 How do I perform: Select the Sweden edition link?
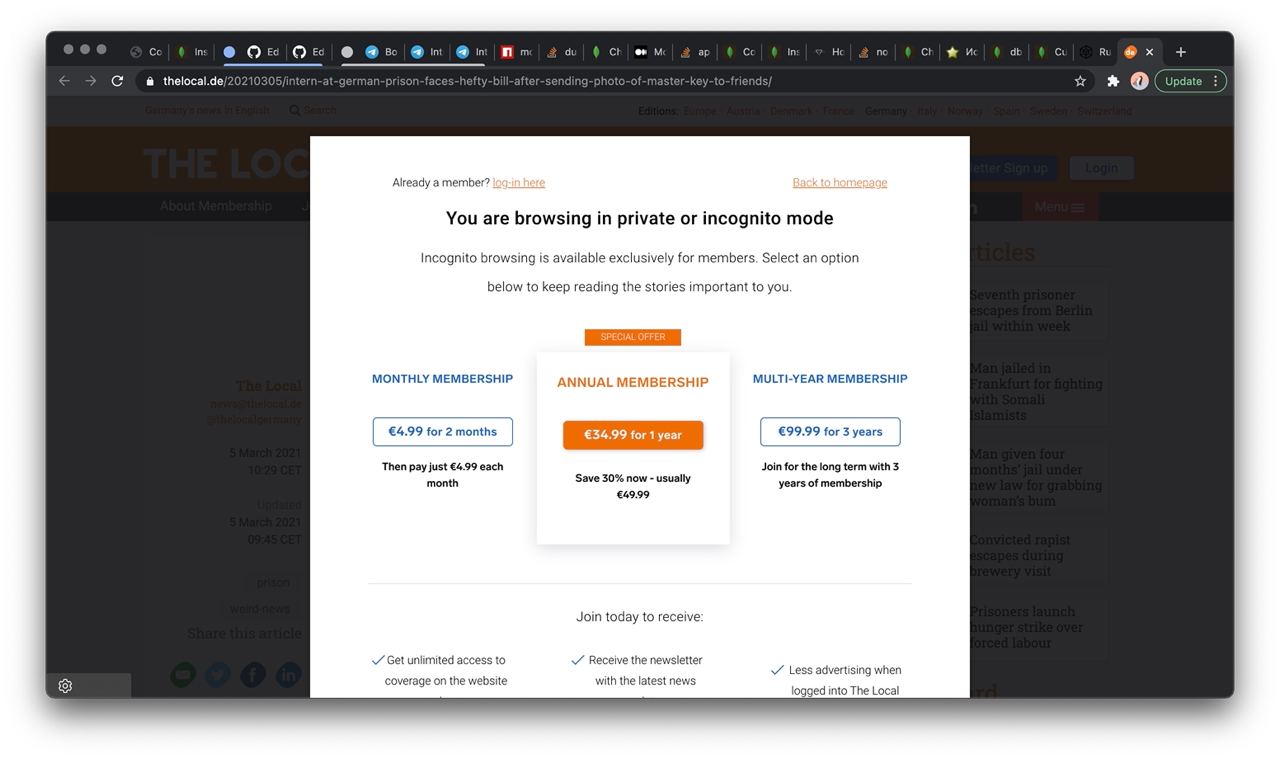(x=1048, y=111)
